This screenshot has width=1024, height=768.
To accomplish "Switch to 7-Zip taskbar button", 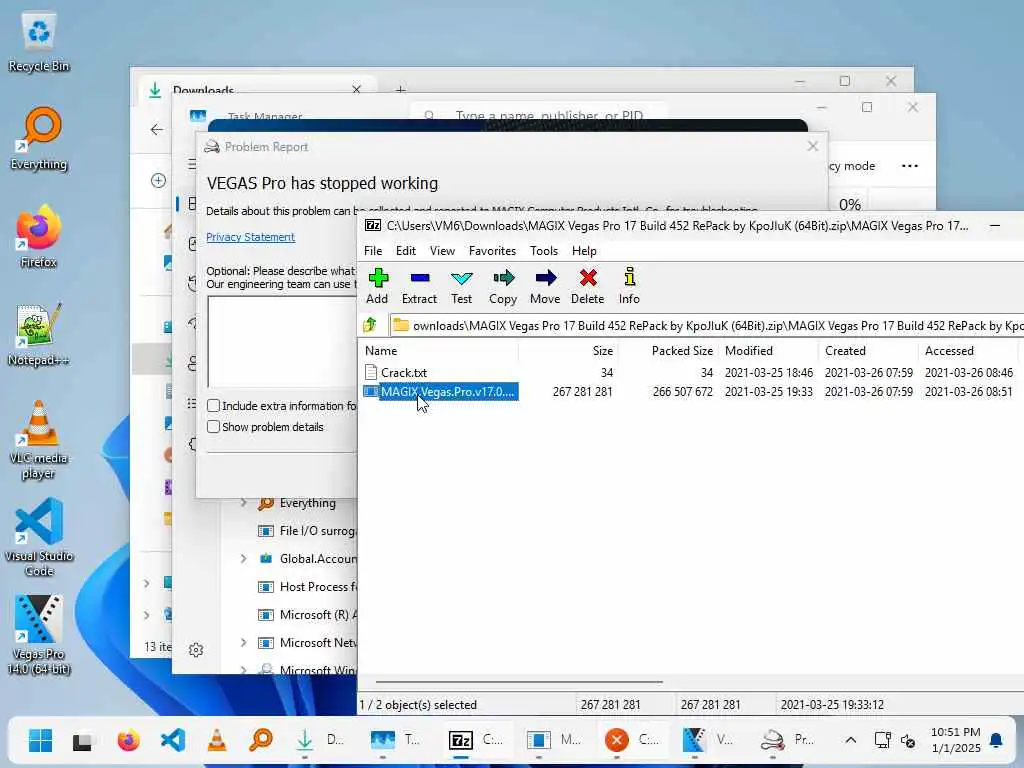I will 475,740.
